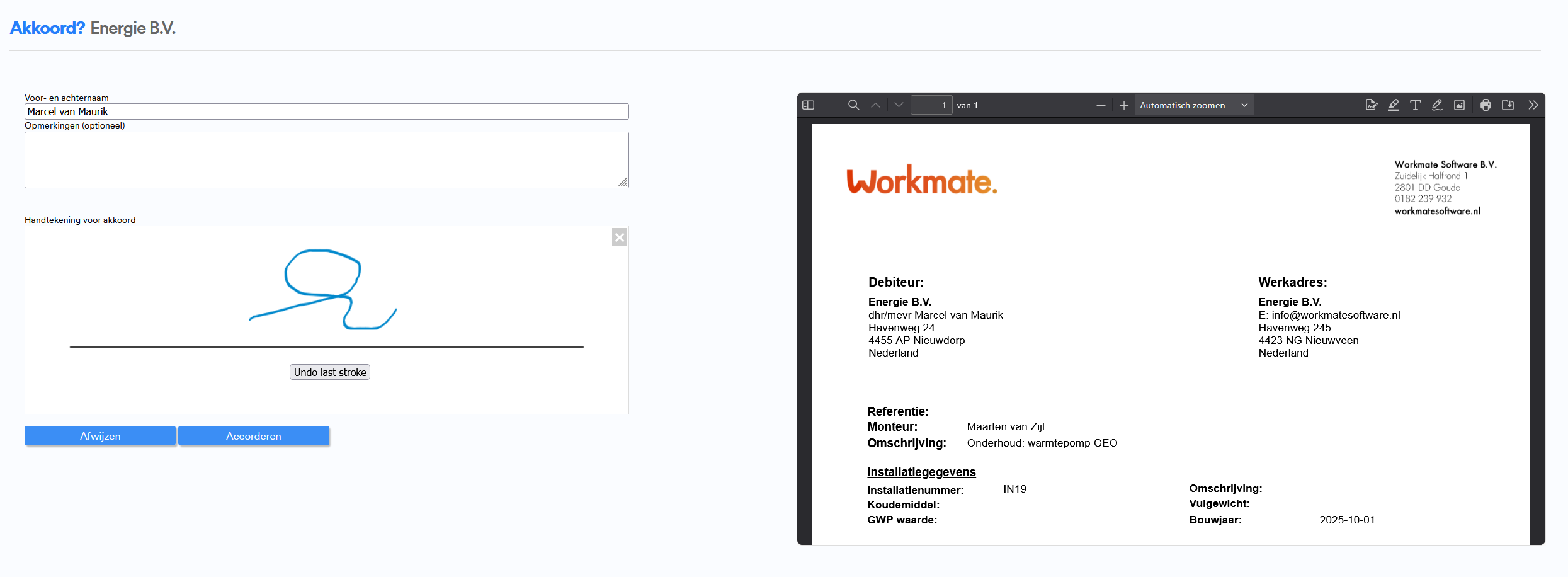Expand the PDF viewer tools menu

1533,105
